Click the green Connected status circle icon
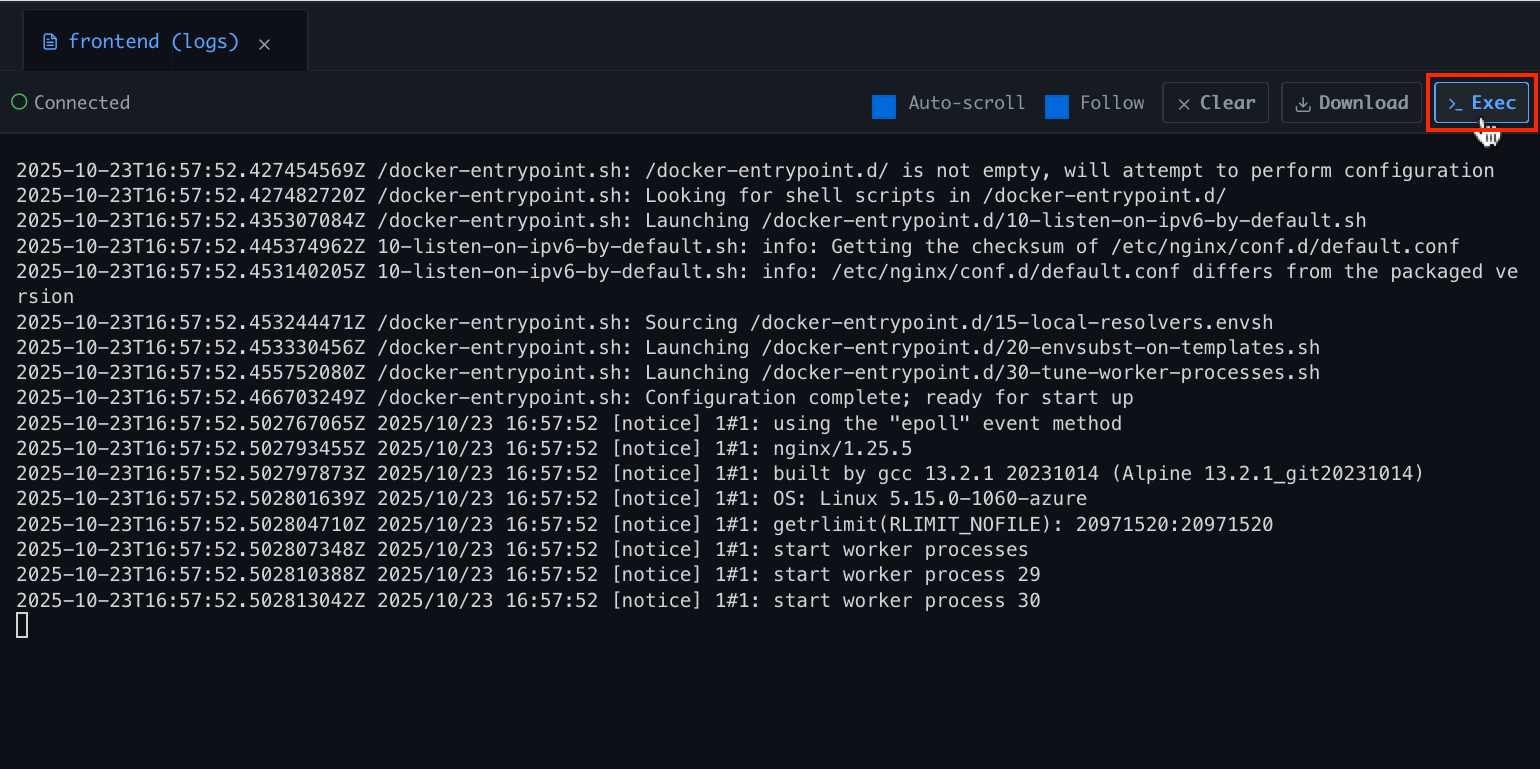Screen dimensions: 1540x769 19,102
